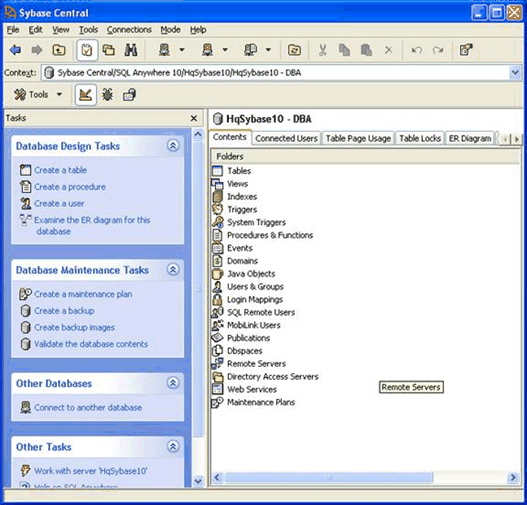
Task: Switch to Table Page Usage tab
Action: pyautogui.click(x=358, y=138)
